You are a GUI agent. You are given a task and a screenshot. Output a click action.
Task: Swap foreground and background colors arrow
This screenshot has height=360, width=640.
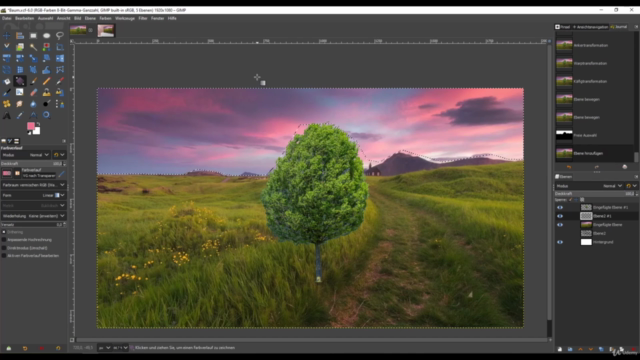pyautogui.click(x=38, y=124)
